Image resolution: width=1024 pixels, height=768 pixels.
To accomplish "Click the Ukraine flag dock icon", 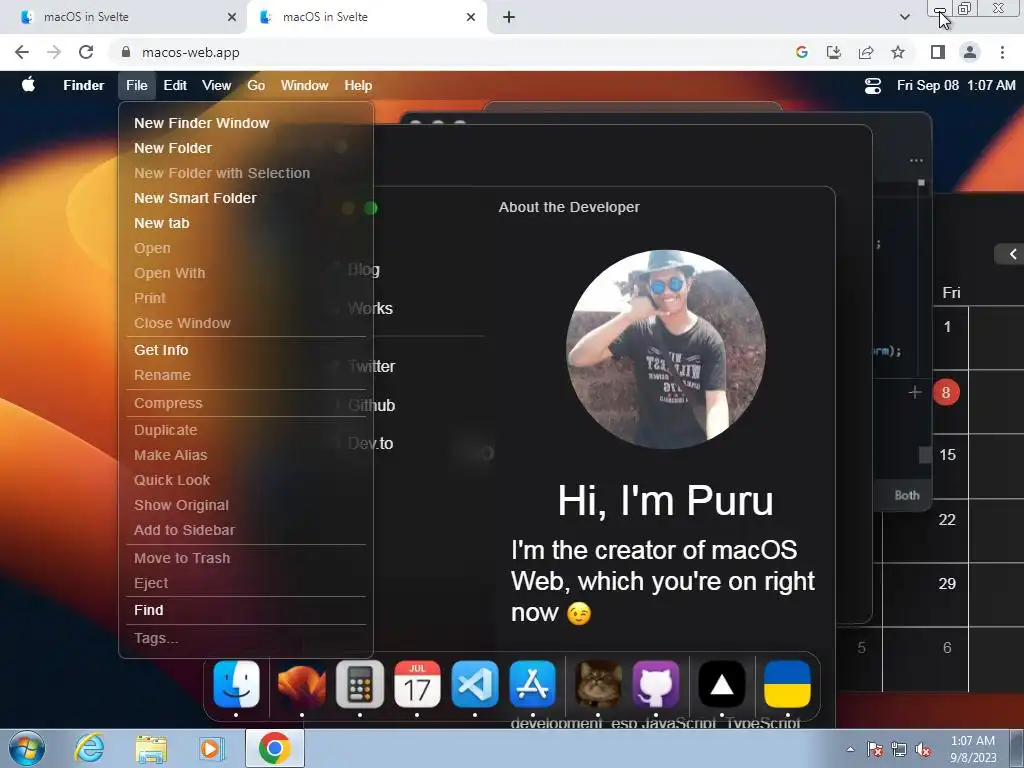I will tap(788, 684).
